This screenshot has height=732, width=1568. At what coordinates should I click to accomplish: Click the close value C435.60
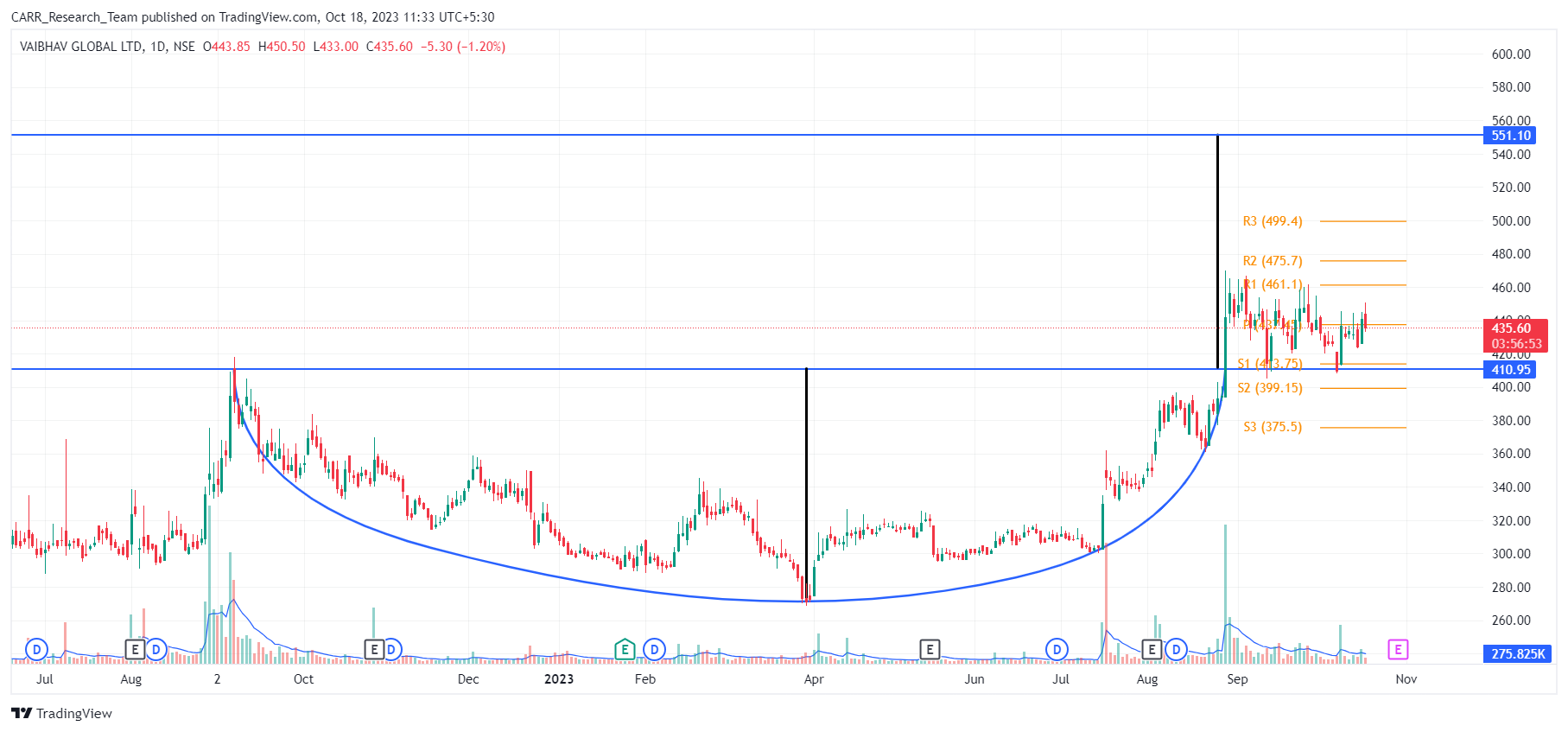point(390,47)
